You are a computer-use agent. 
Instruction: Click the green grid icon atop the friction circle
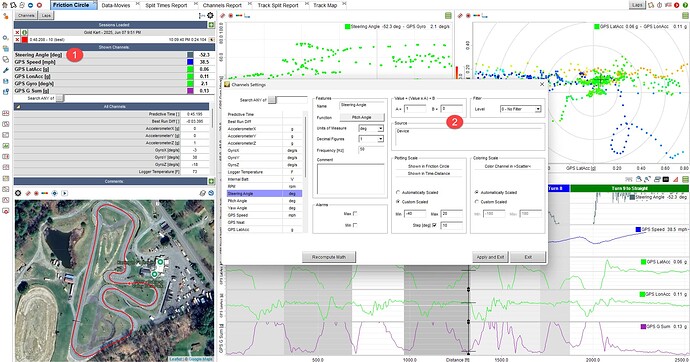tap(685, 16)
